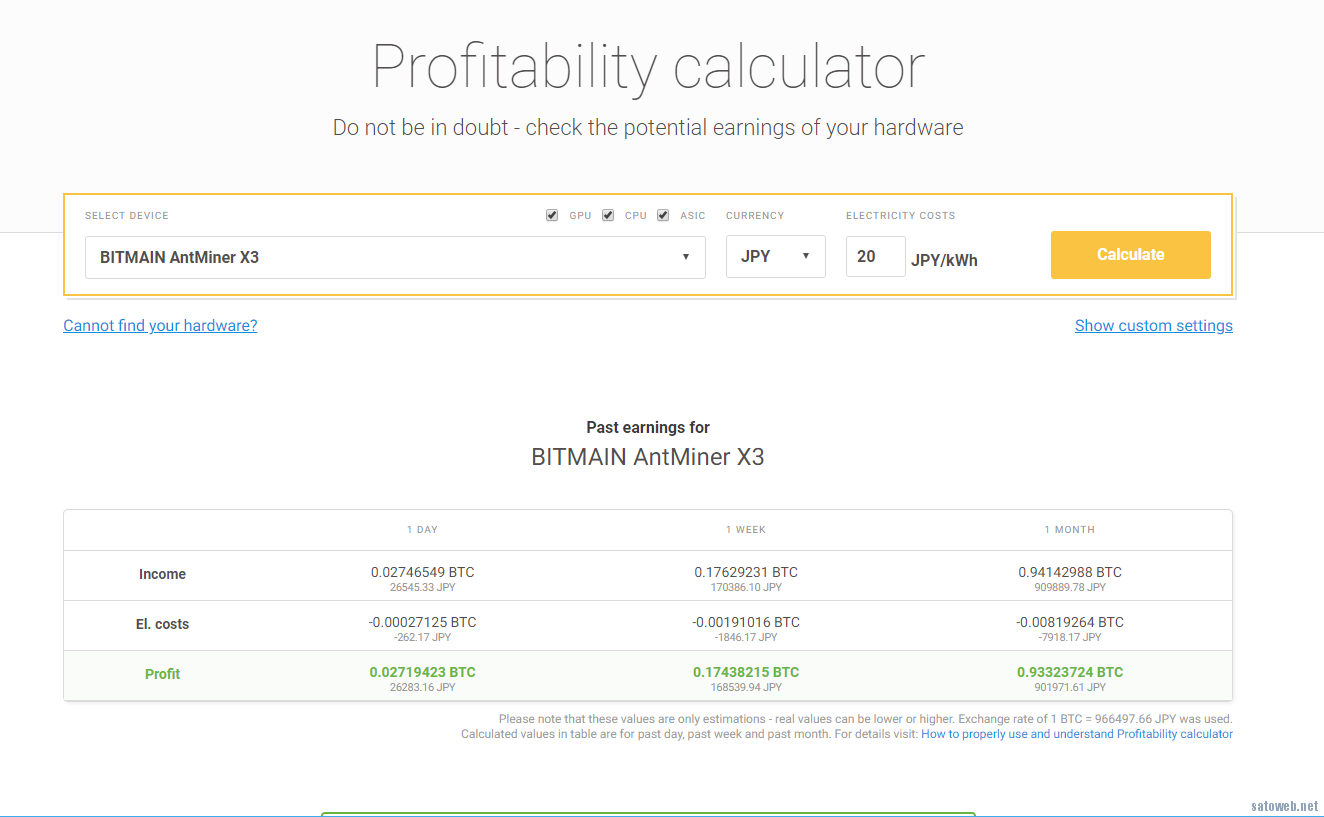This screenshot has height=817, width=1324.
Task: Click the electricity costs input field
Action: point(875,256)
